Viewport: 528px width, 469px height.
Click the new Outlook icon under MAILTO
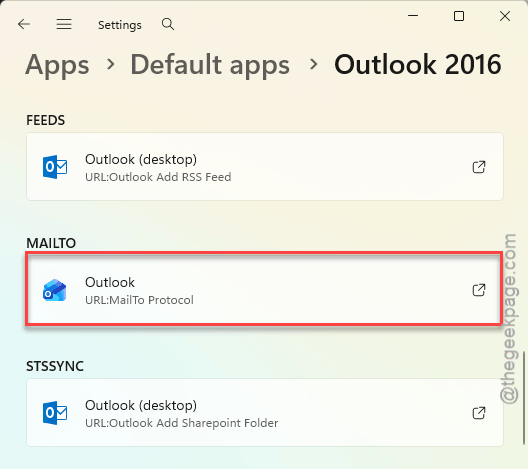(x=55, y=290)
